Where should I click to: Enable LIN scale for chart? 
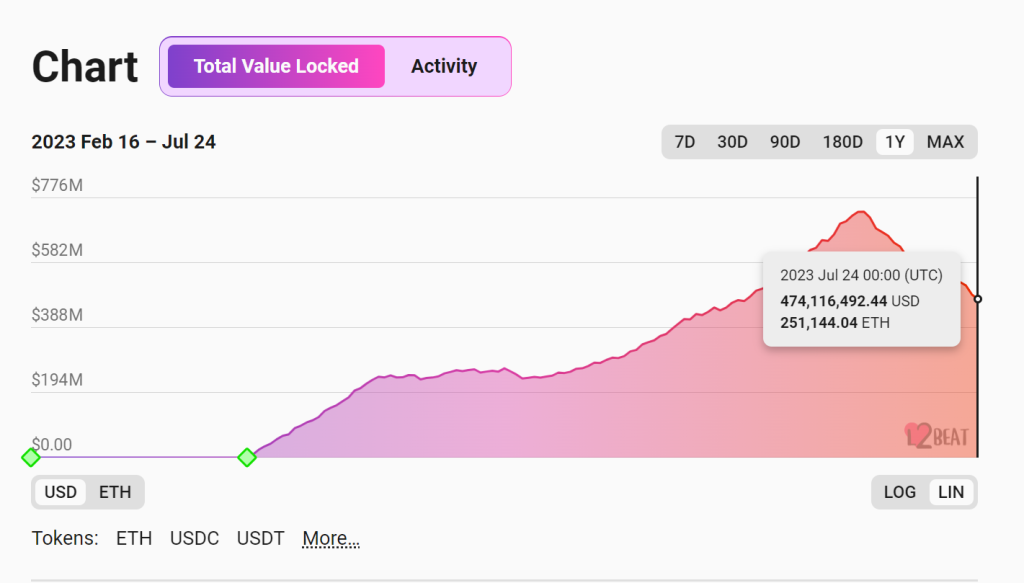[x=951, y=492]
